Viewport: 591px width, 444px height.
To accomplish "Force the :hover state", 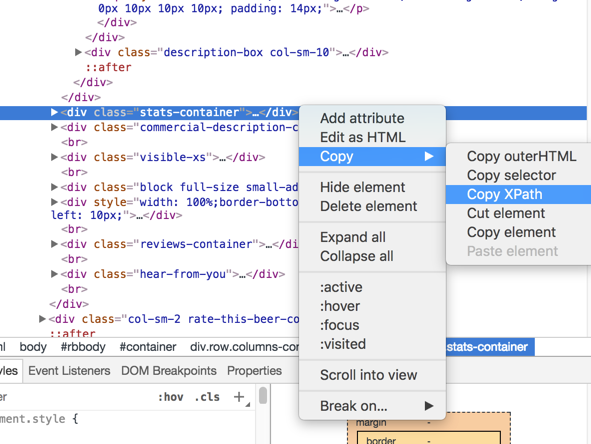I will (x=372, y=306).
